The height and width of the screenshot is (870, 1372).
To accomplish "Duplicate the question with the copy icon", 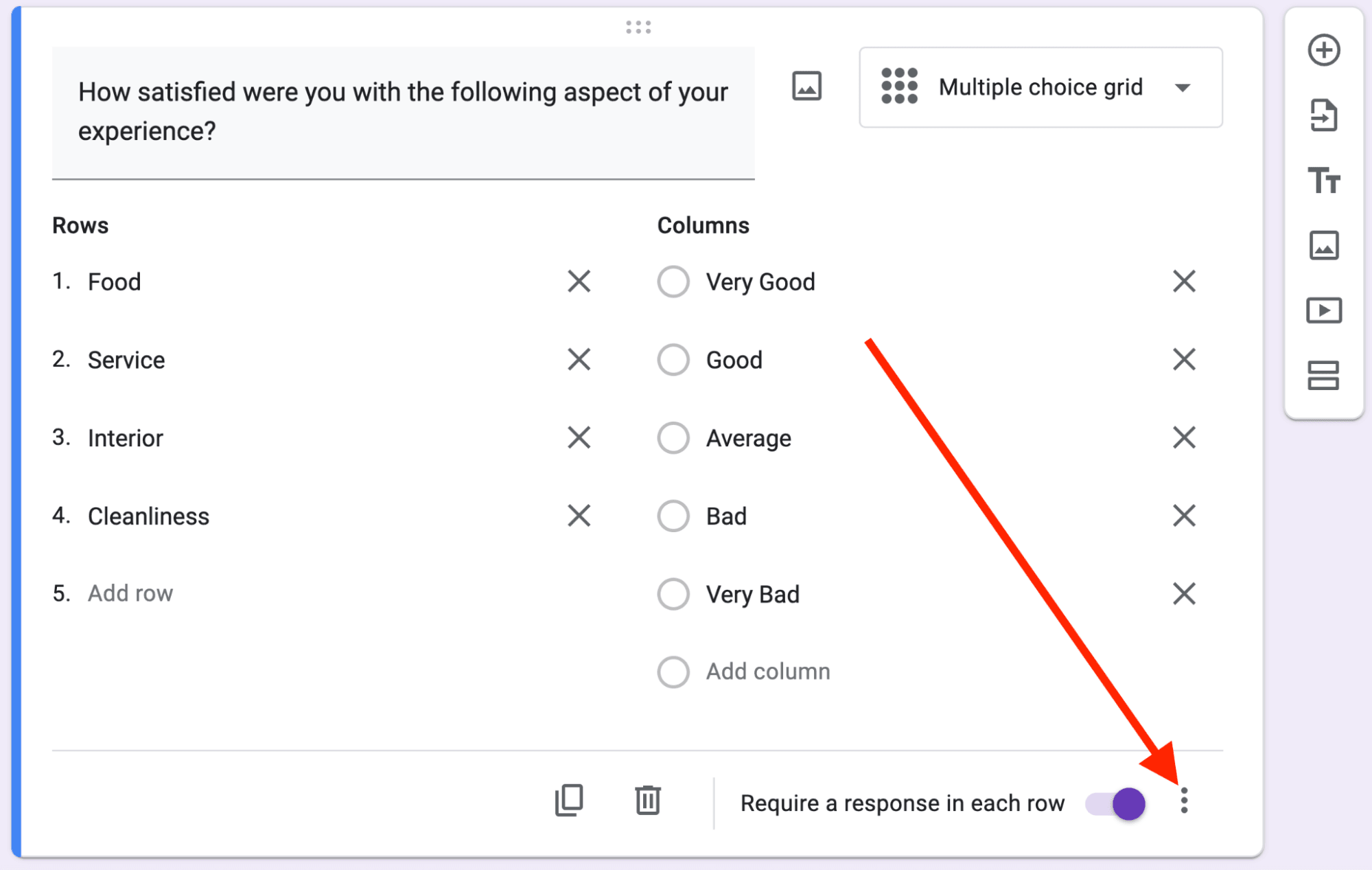I will 567,801.
